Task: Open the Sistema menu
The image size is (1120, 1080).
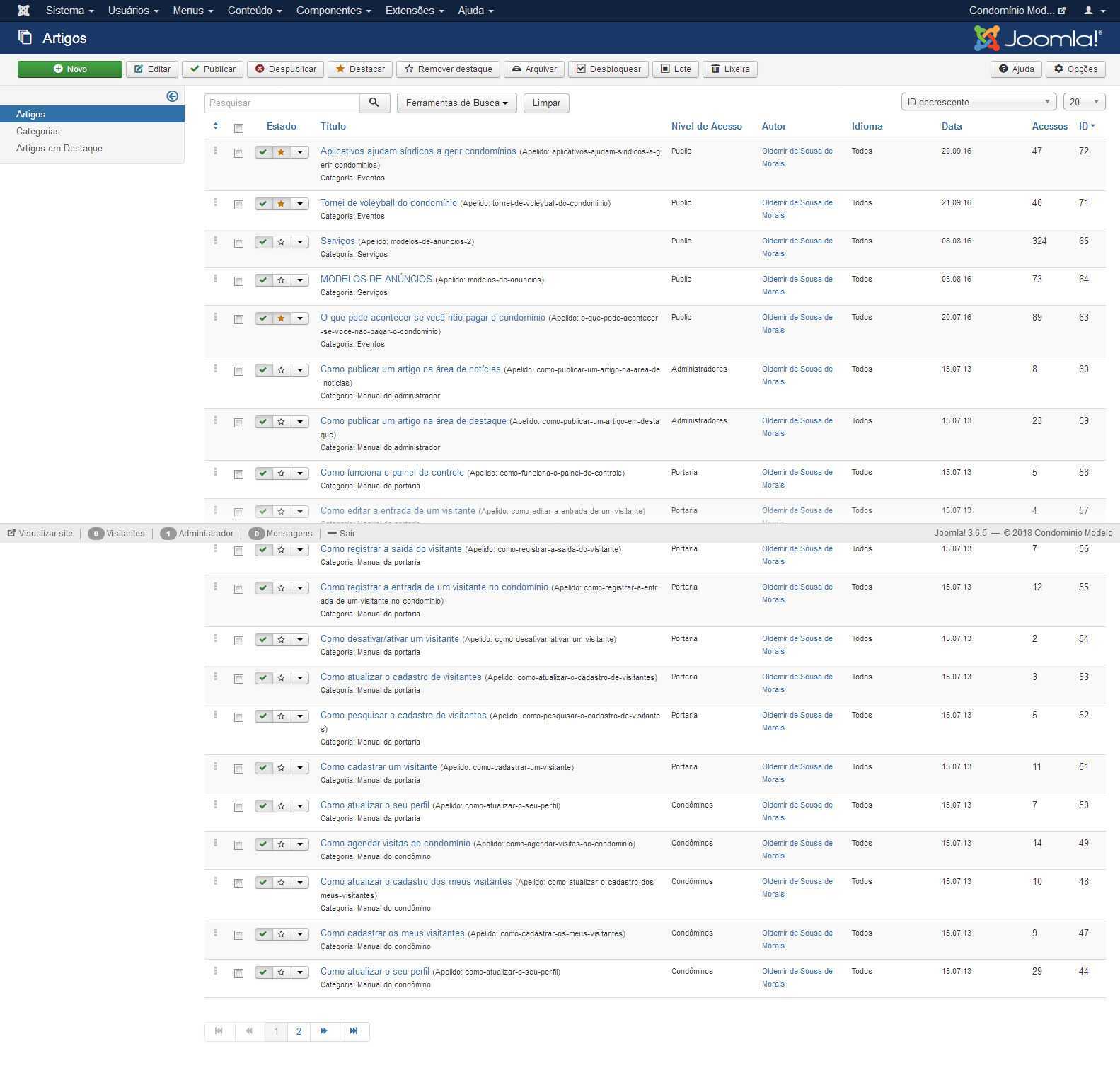Action: coord(69,11)
